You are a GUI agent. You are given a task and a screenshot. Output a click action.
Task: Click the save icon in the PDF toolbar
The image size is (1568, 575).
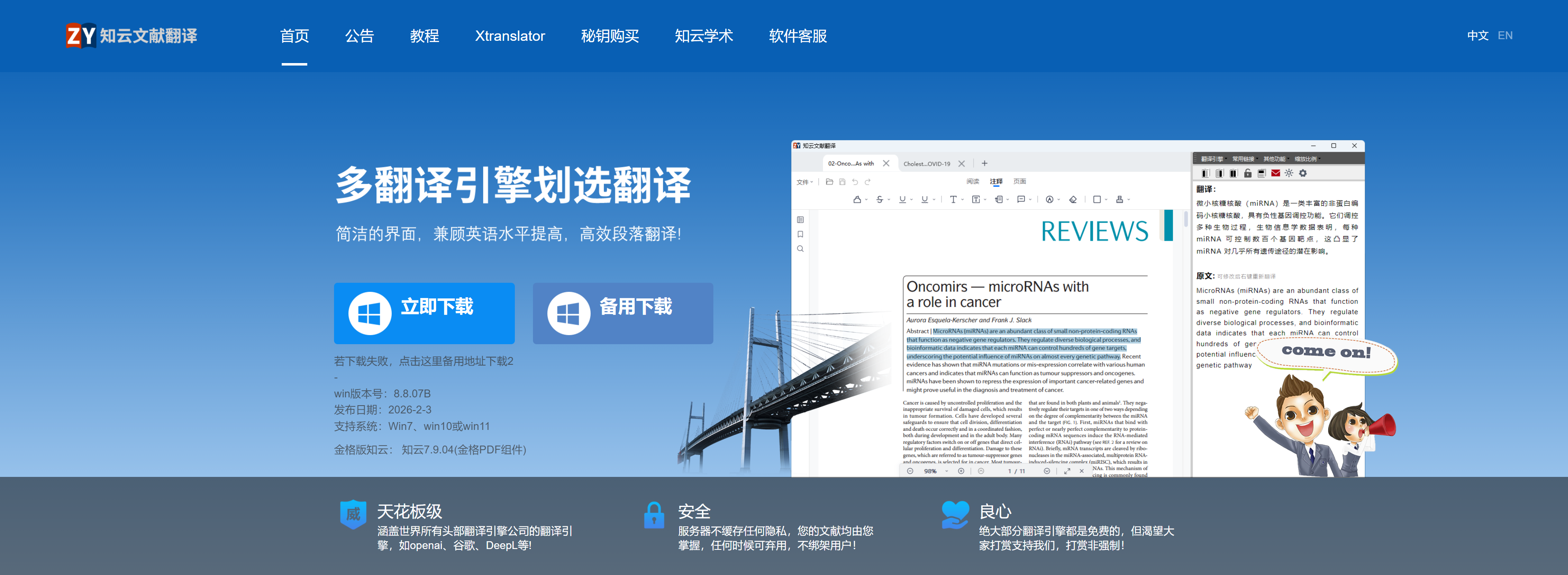click(x=842, y=182)
